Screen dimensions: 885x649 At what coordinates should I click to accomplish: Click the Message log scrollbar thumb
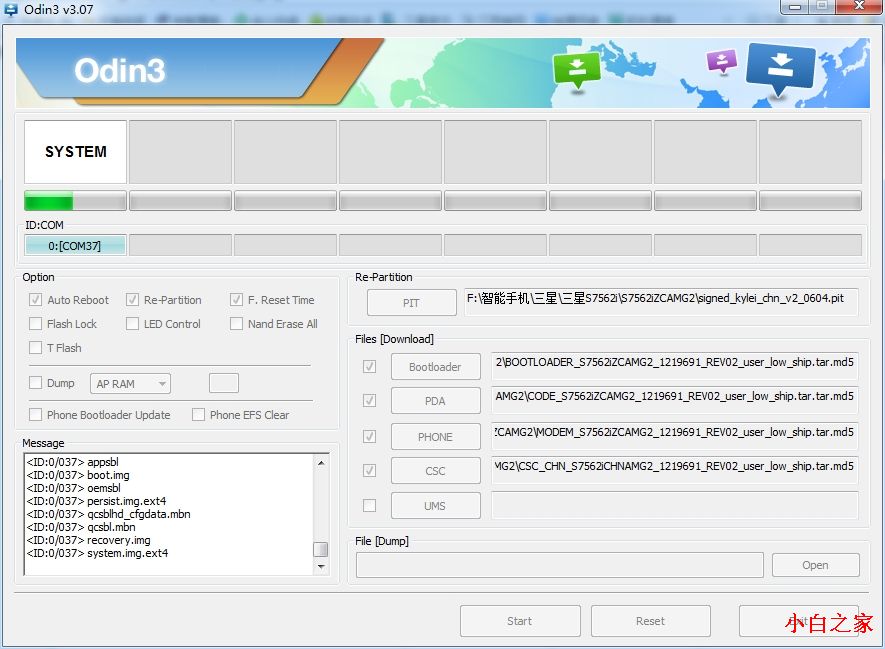[321, 549]
